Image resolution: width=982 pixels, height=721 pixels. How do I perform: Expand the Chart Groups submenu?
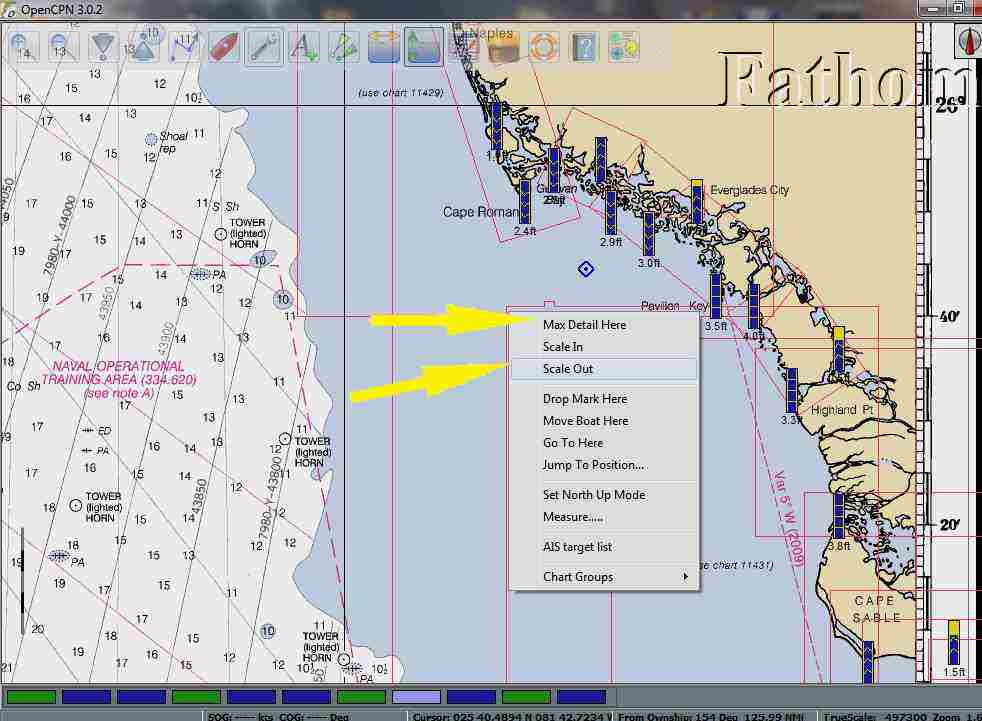click(604, 577)
